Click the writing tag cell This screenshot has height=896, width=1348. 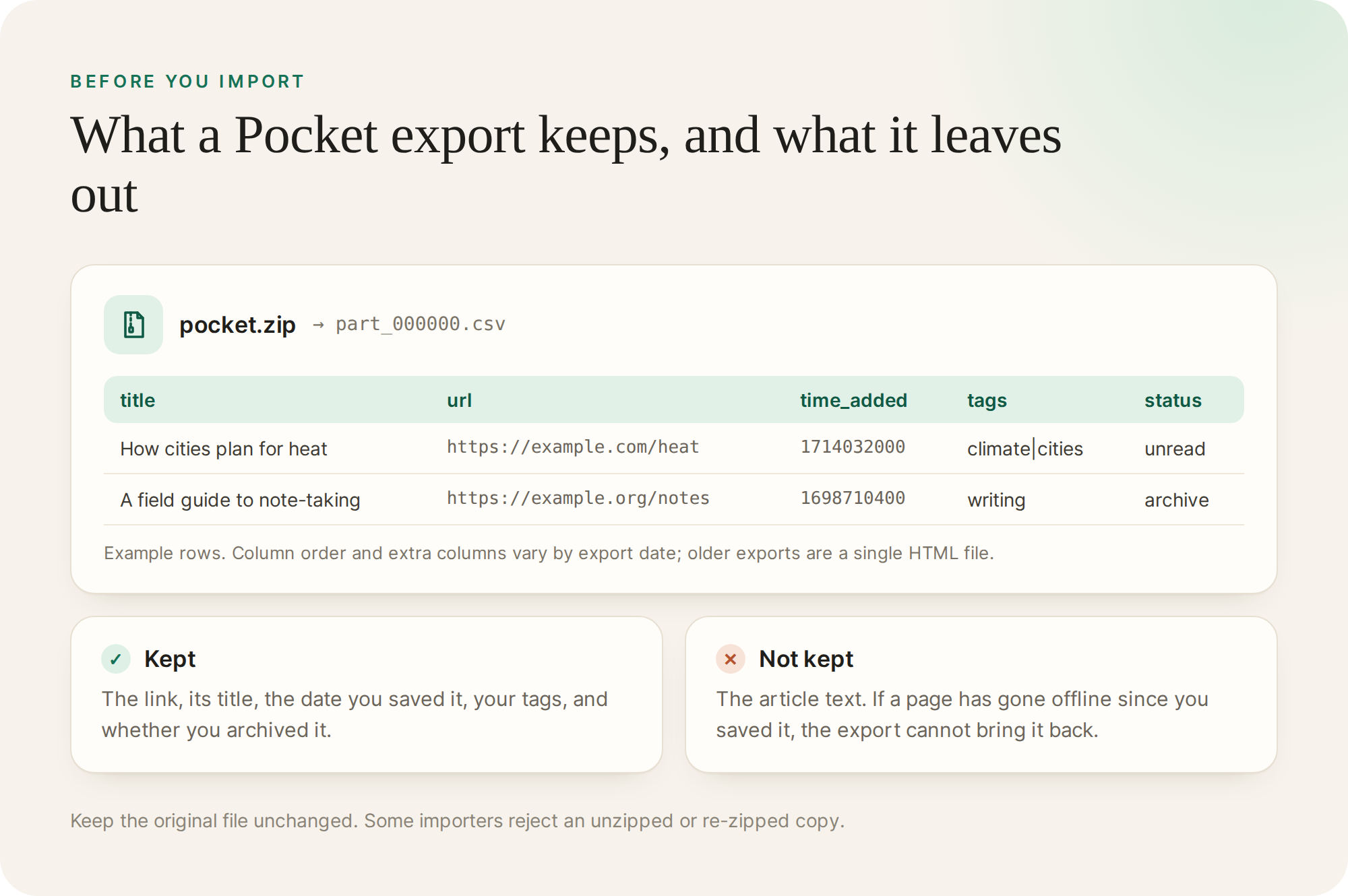pyautogui.click(x=996, y=500)
